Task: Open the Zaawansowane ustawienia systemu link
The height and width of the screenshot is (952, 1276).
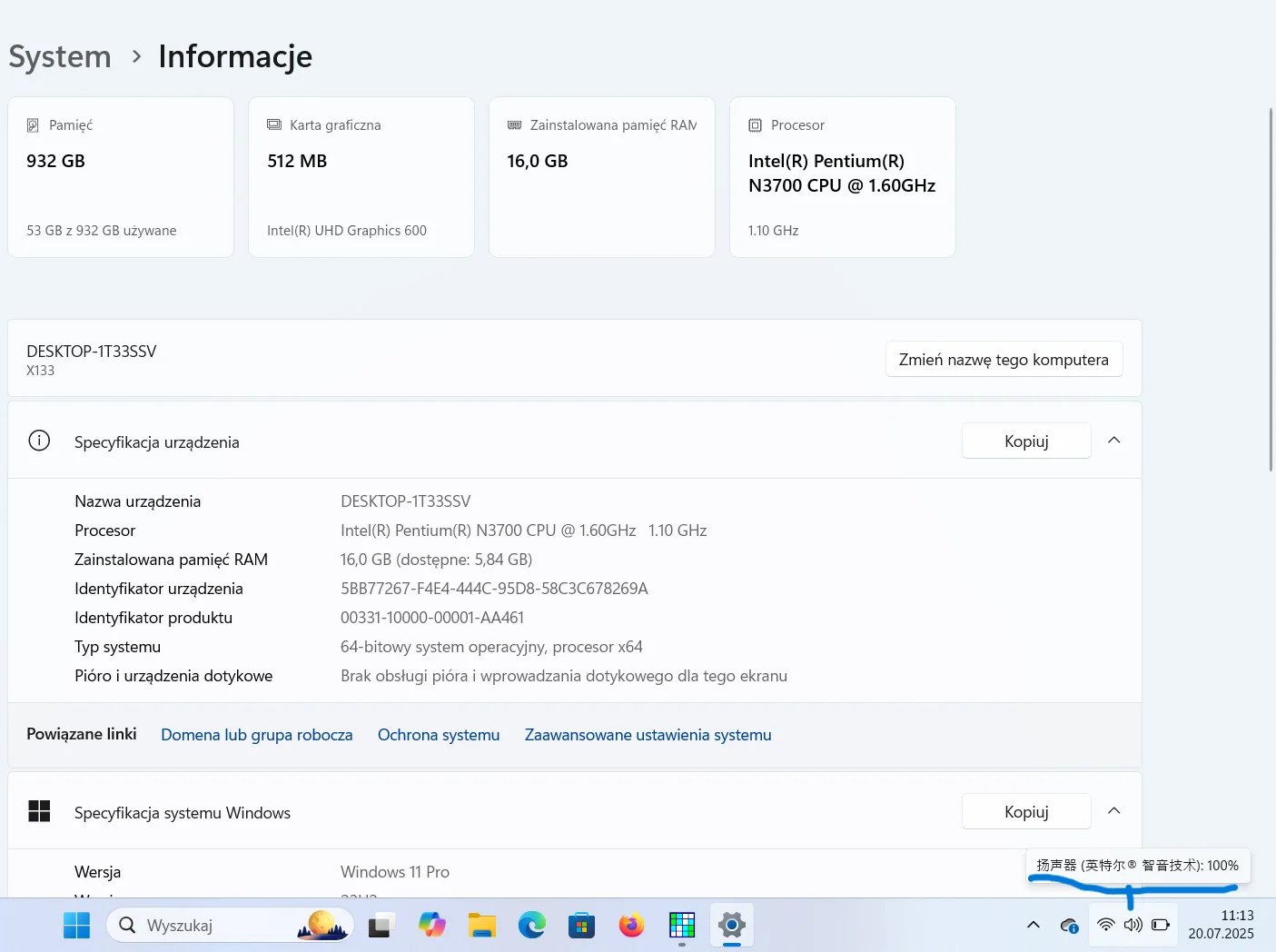Action: coord(648,735)
